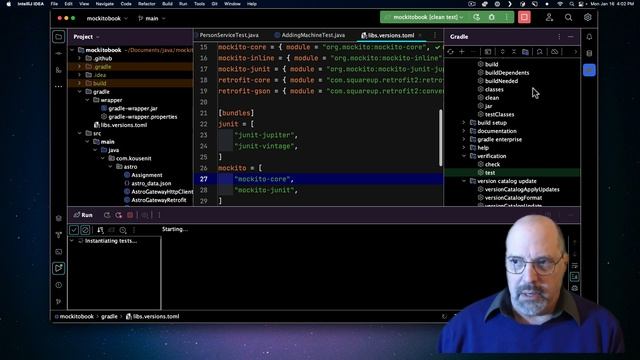Open the Navigate menu
The width and height of the screenshot is (640, 360).
pyautogui.click(x=104, y=4)
